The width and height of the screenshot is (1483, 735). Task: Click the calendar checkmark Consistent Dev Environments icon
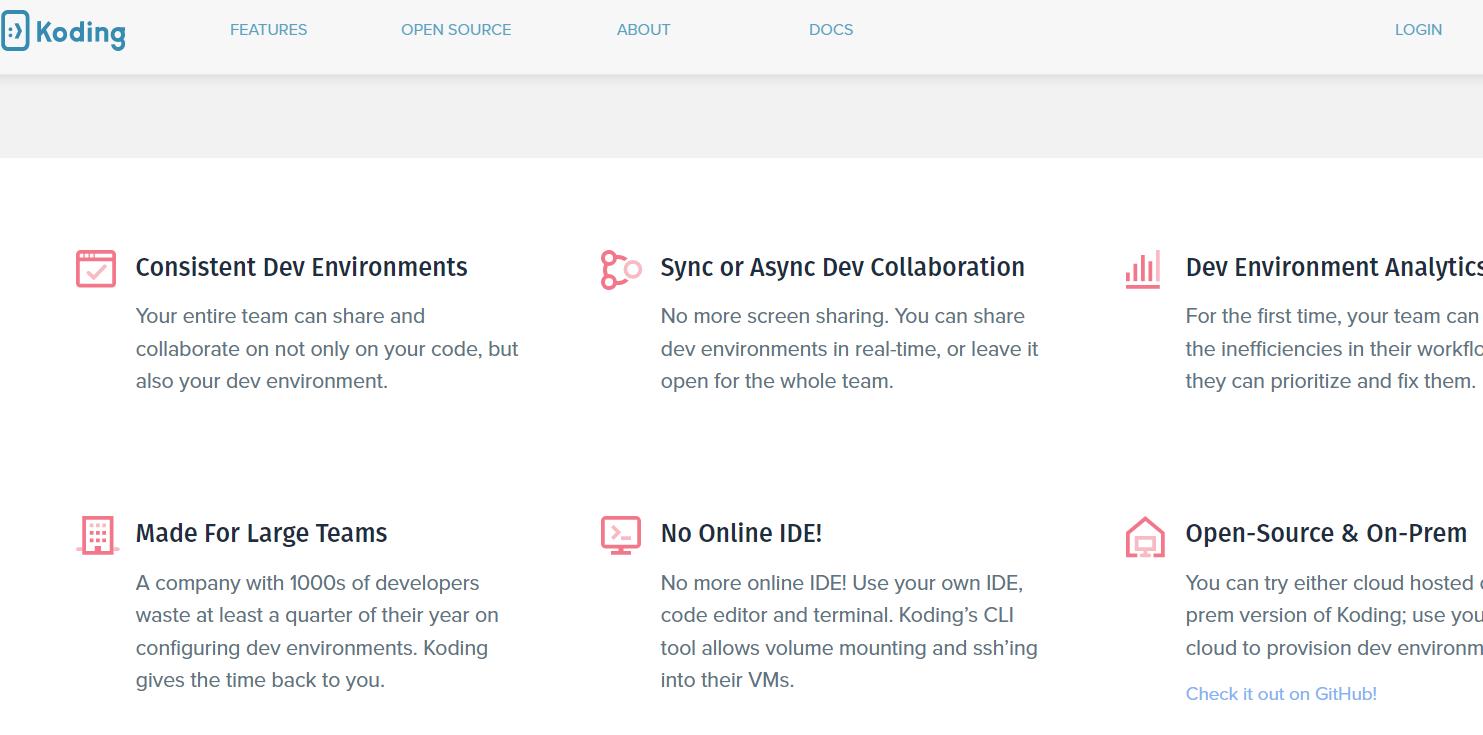pos(96,268)
